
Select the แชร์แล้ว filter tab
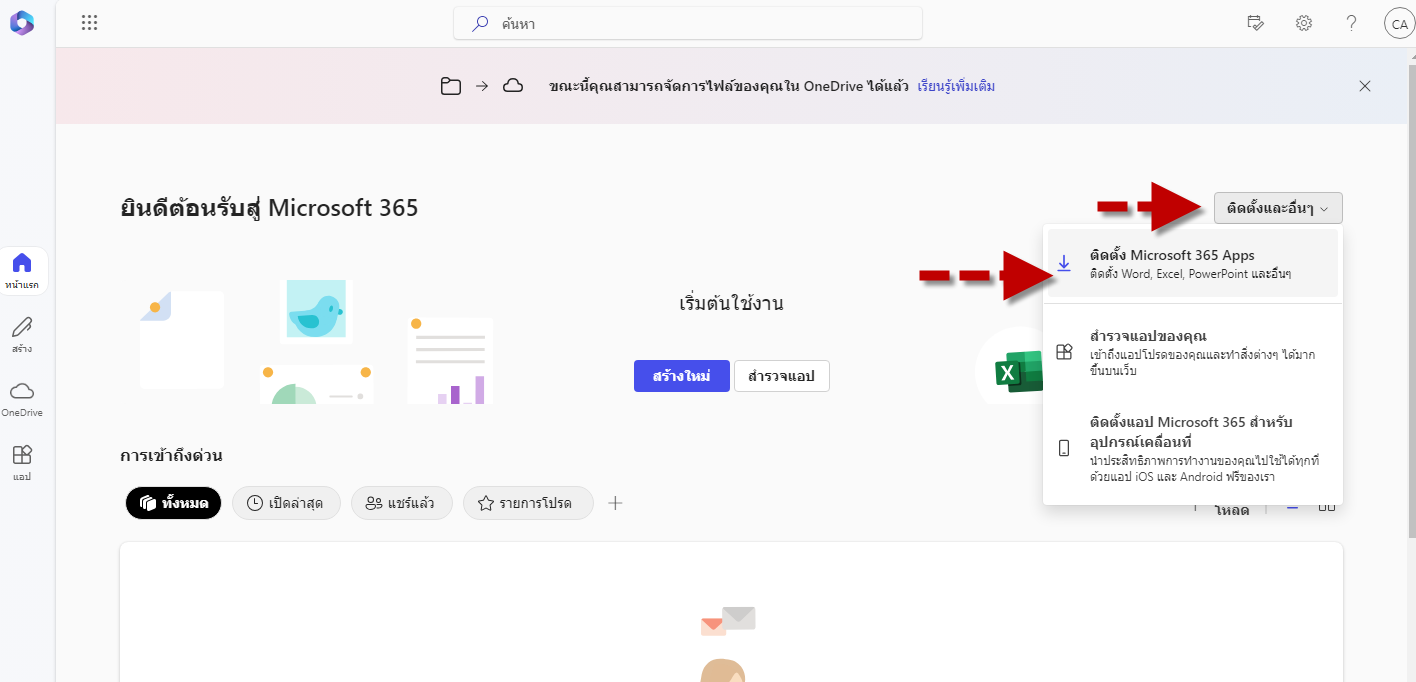coord(402,503)
